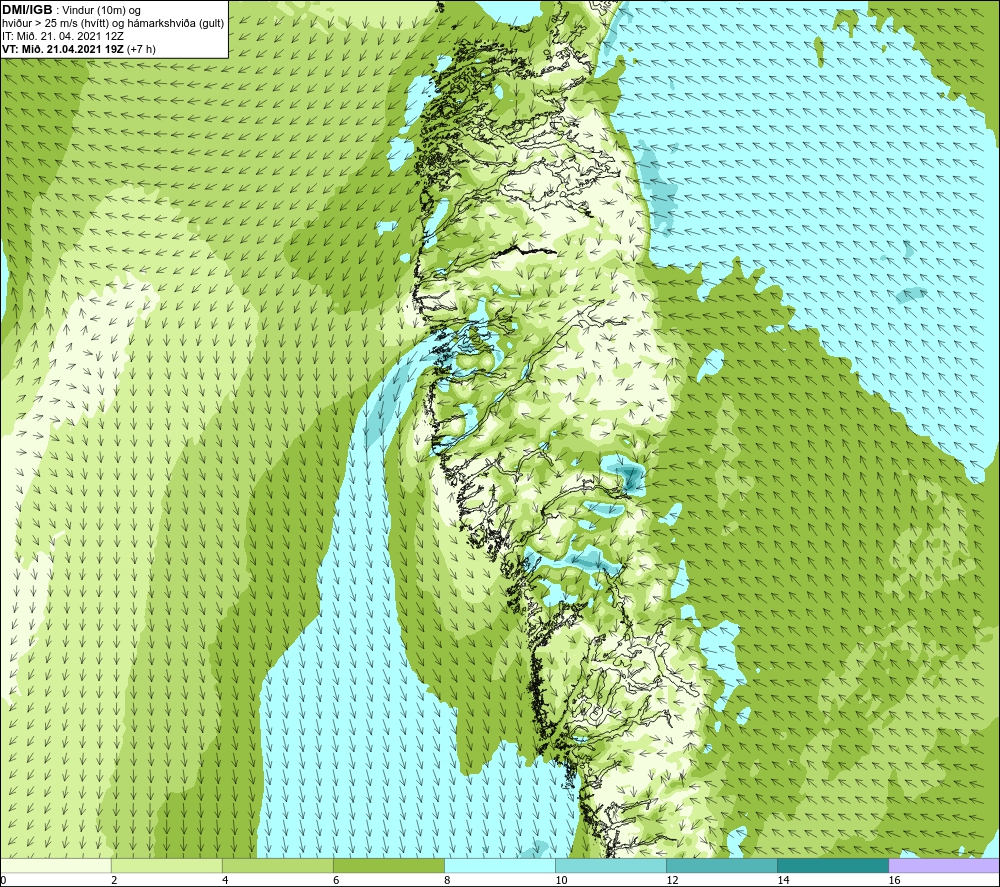Click the 4–6 m/s green swatch
Screen dimensions: 1000x887
[277, 865]
